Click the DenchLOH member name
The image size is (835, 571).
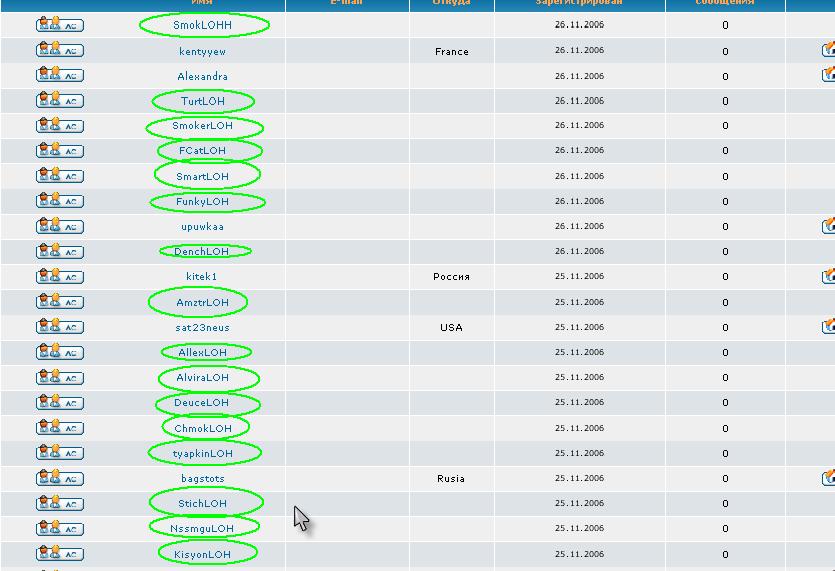coord(203,252)
